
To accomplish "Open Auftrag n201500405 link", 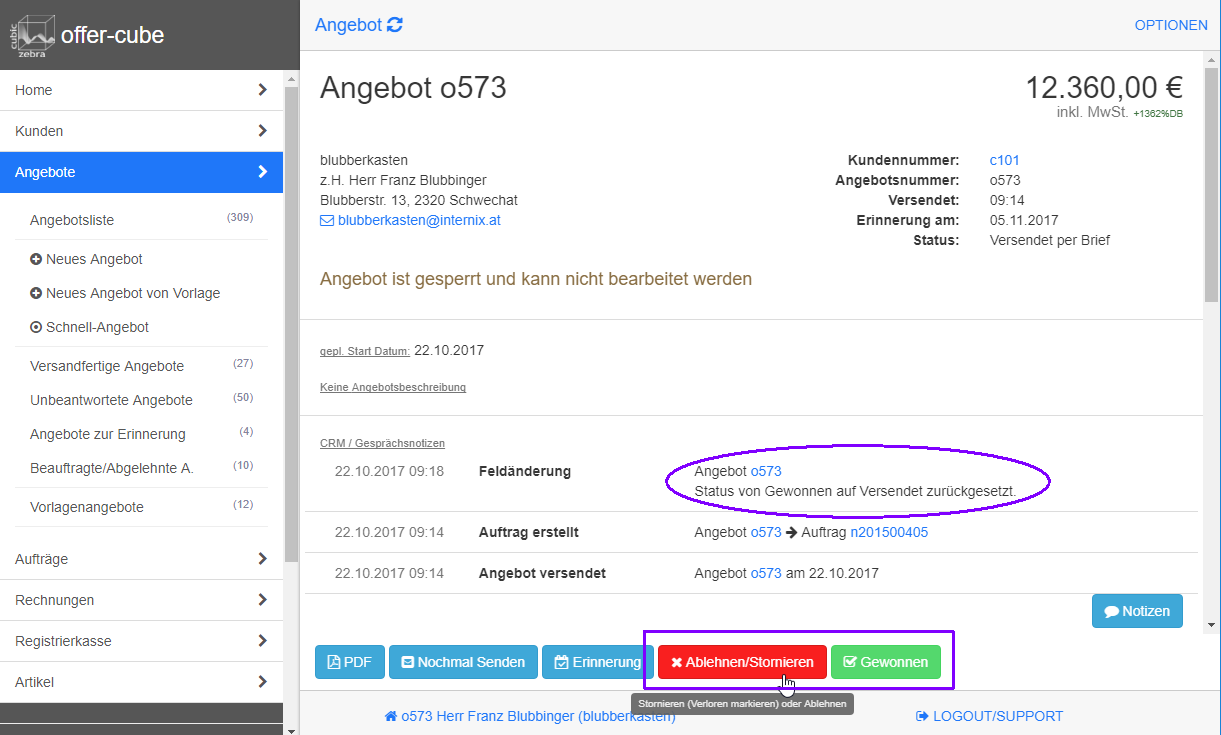I will pos(889,533).
